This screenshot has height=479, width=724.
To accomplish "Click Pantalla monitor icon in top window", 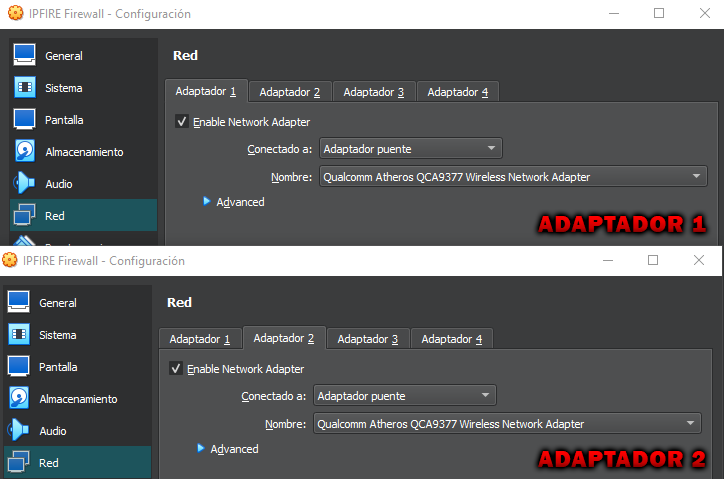I will click(24, 119).
